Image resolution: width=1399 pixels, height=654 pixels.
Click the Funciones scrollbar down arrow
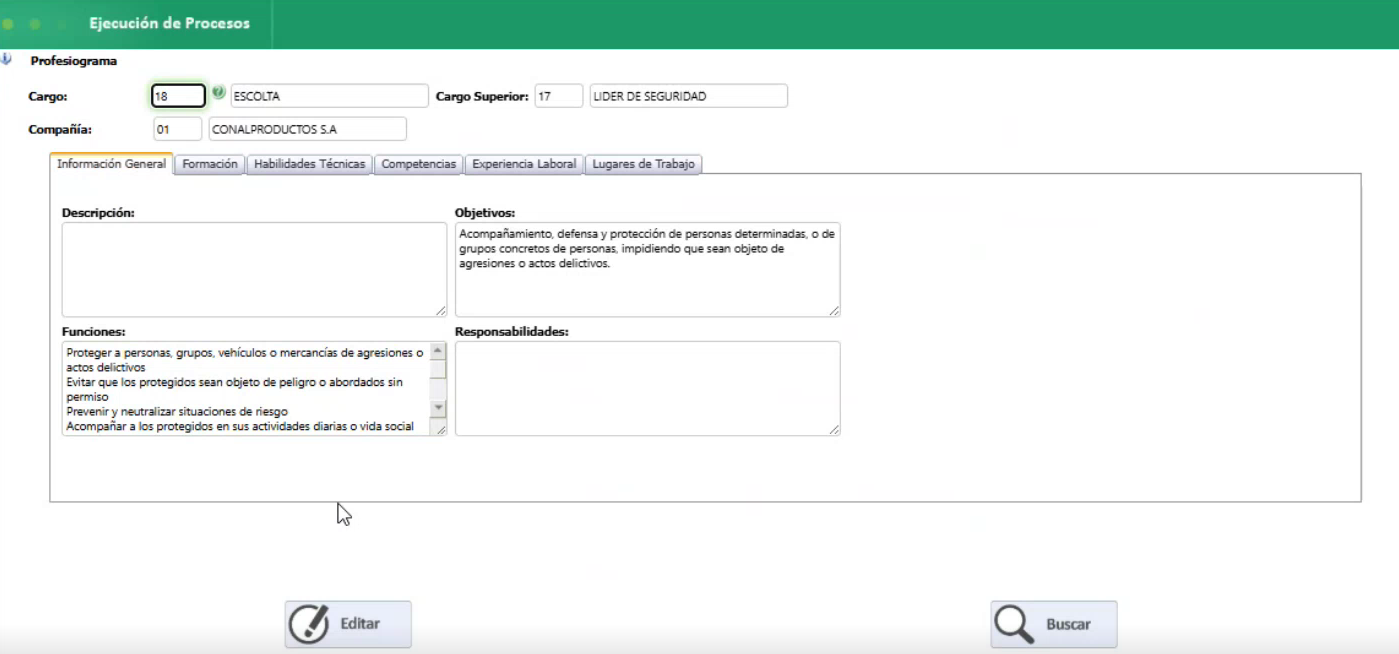click(438, 409)
